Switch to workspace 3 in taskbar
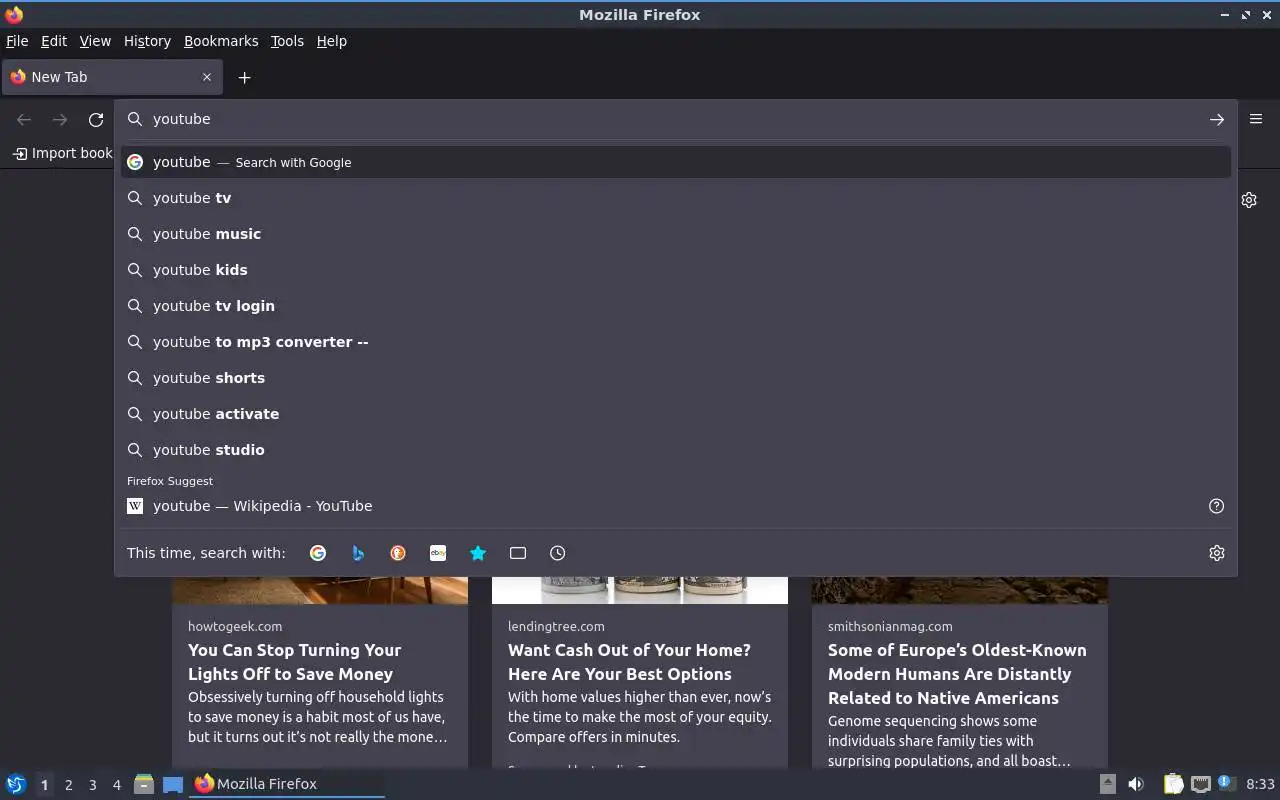Screen dimensions: 1280x800 (92, 785)
